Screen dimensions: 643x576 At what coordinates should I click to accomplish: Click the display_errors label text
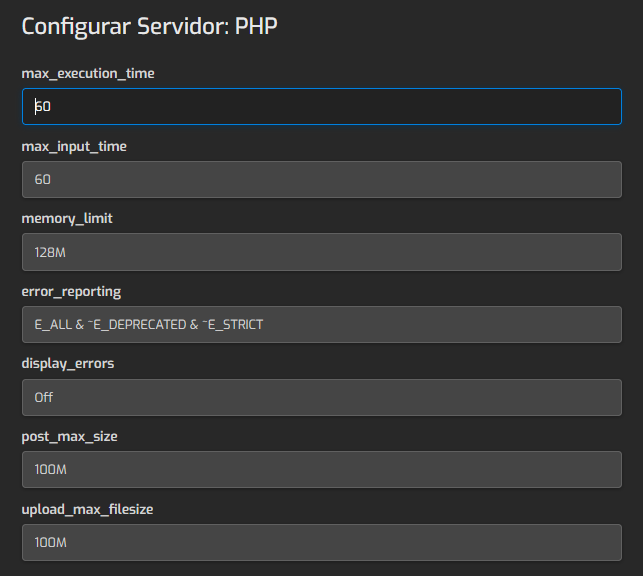(68, 363)
